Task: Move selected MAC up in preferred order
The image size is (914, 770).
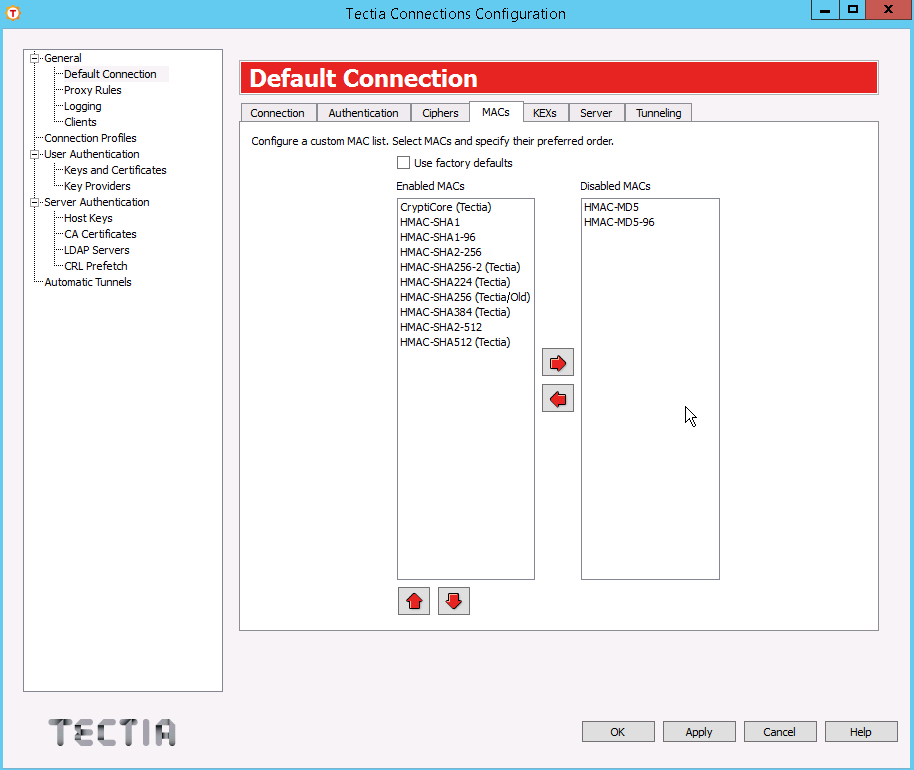Action: point(414,601)
